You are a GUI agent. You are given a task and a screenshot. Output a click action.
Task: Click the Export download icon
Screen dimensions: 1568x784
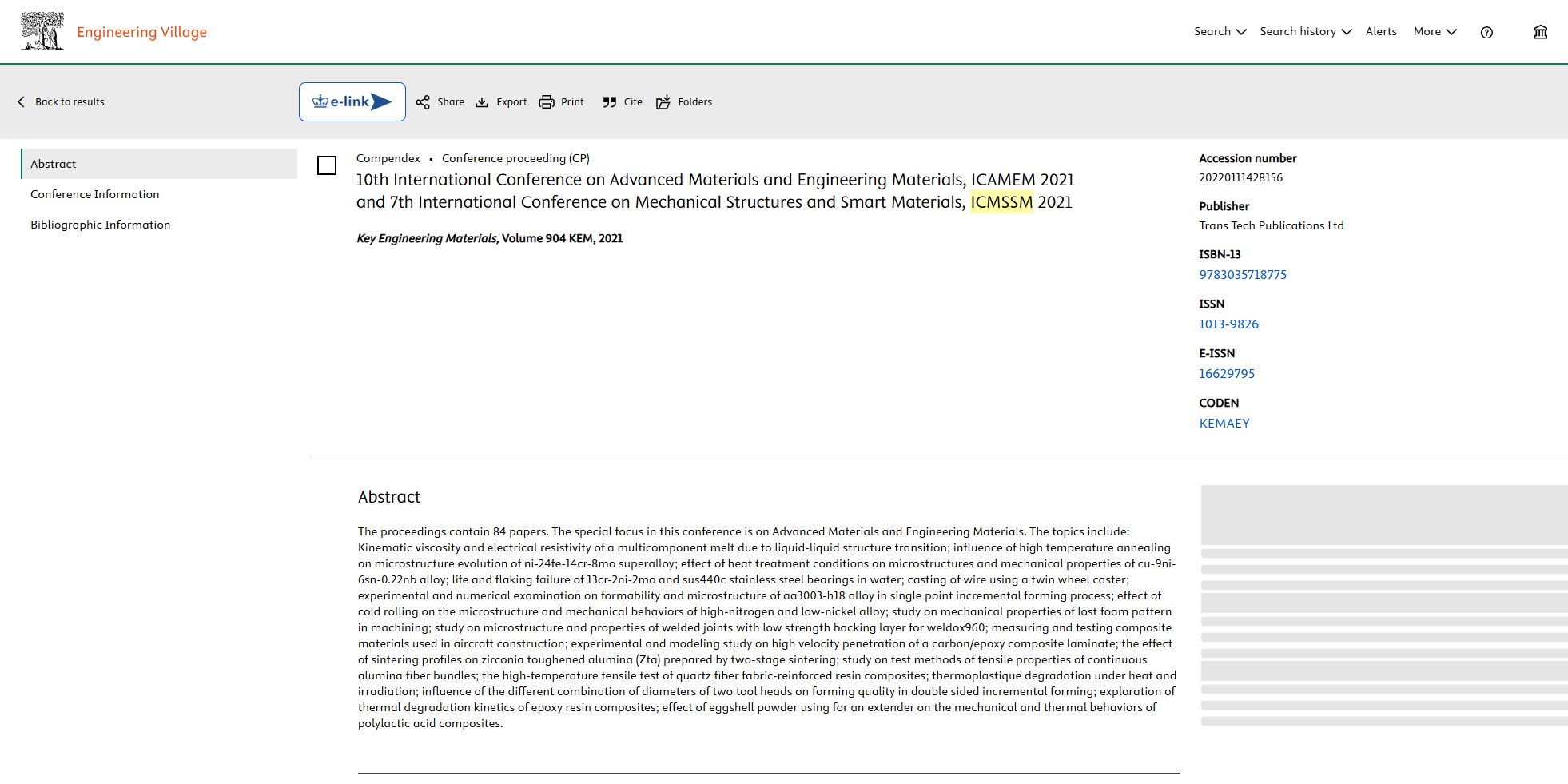coord(482,102)
